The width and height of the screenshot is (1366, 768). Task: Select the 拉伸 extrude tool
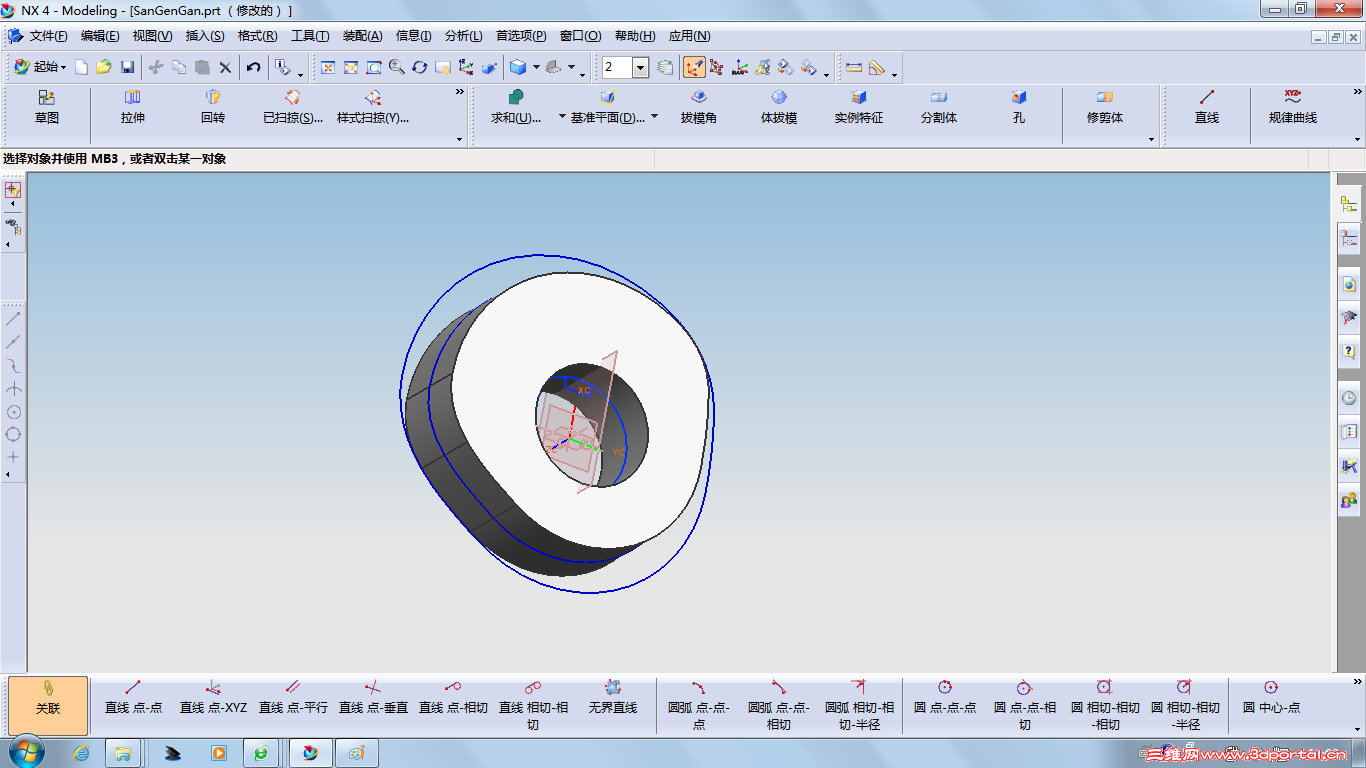pos(133,108)
